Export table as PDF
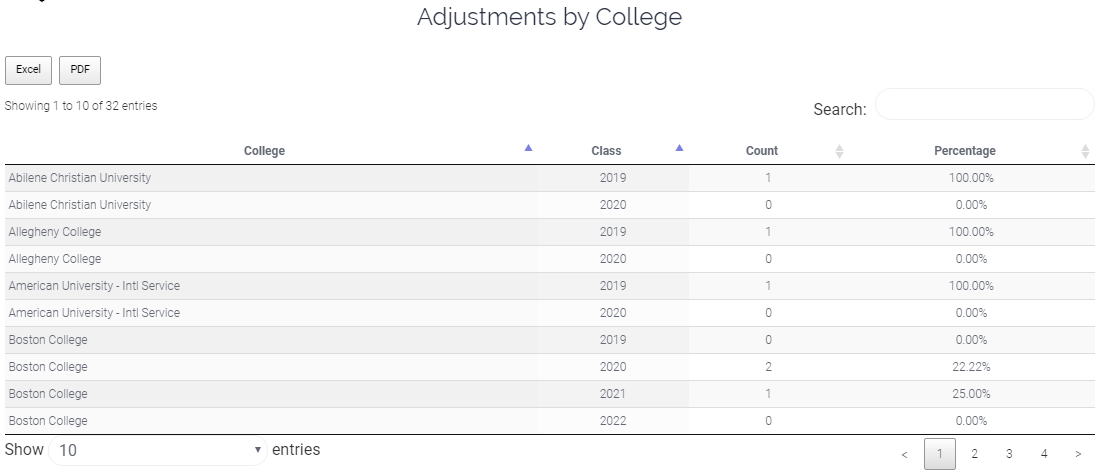This screenshot has width=1100, height=476. point(80,70)
